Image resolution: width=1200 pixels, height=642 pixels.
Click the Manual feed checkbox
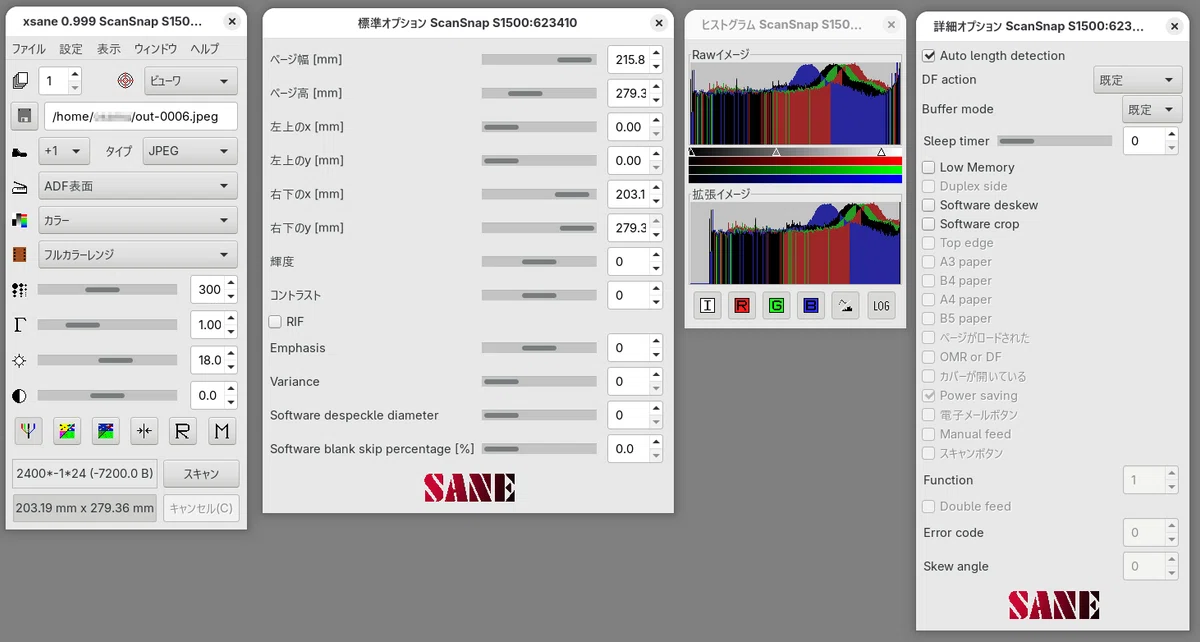(x=929, y=434)
